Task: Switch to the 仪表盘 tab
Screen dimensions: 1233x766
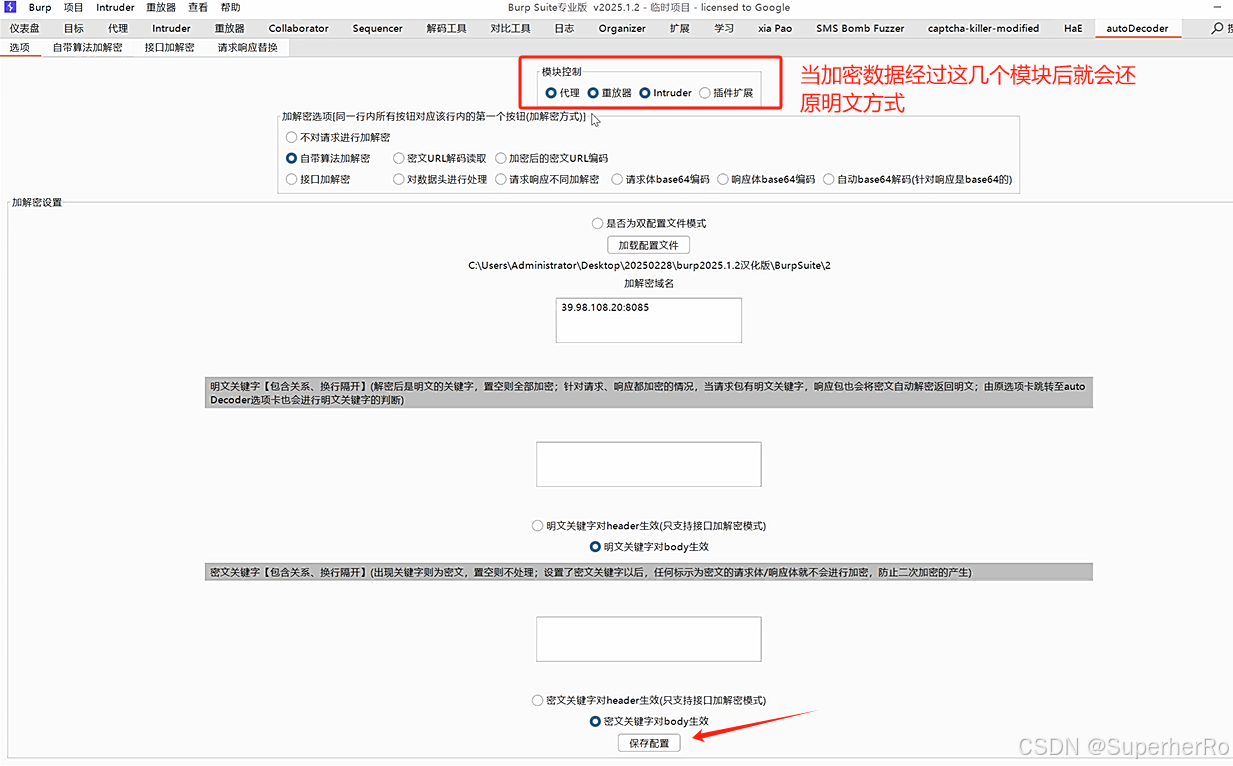Action: click(25, 28)
